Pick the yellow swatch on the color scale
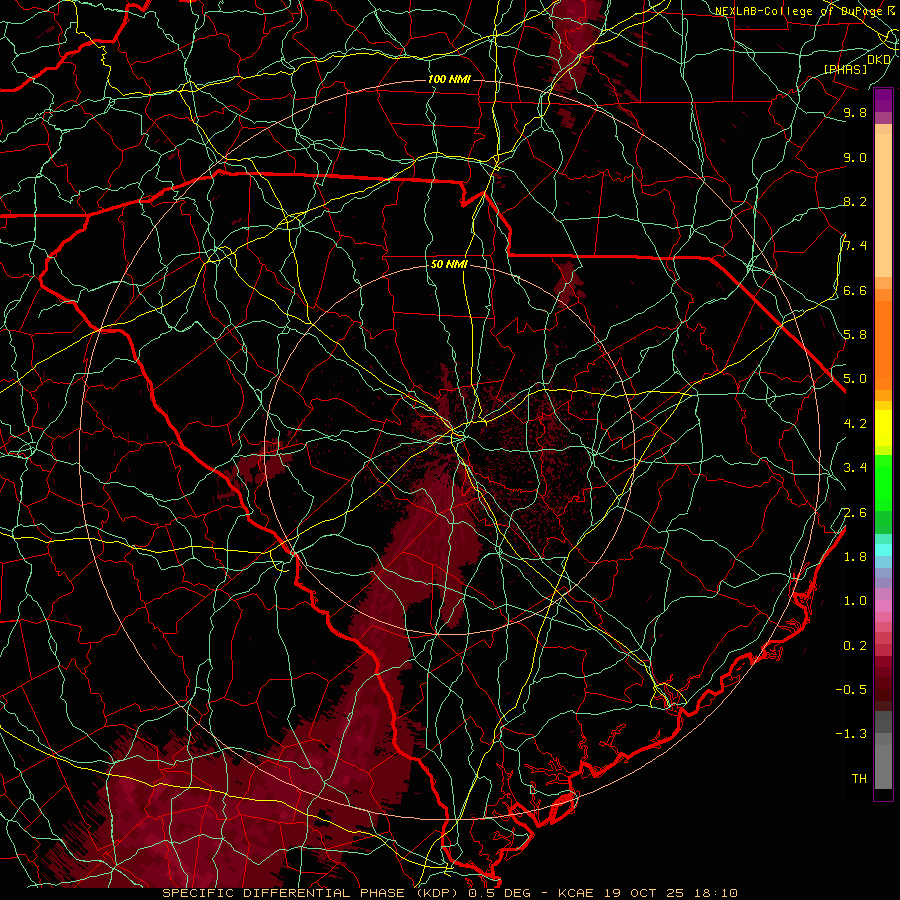 883,428
